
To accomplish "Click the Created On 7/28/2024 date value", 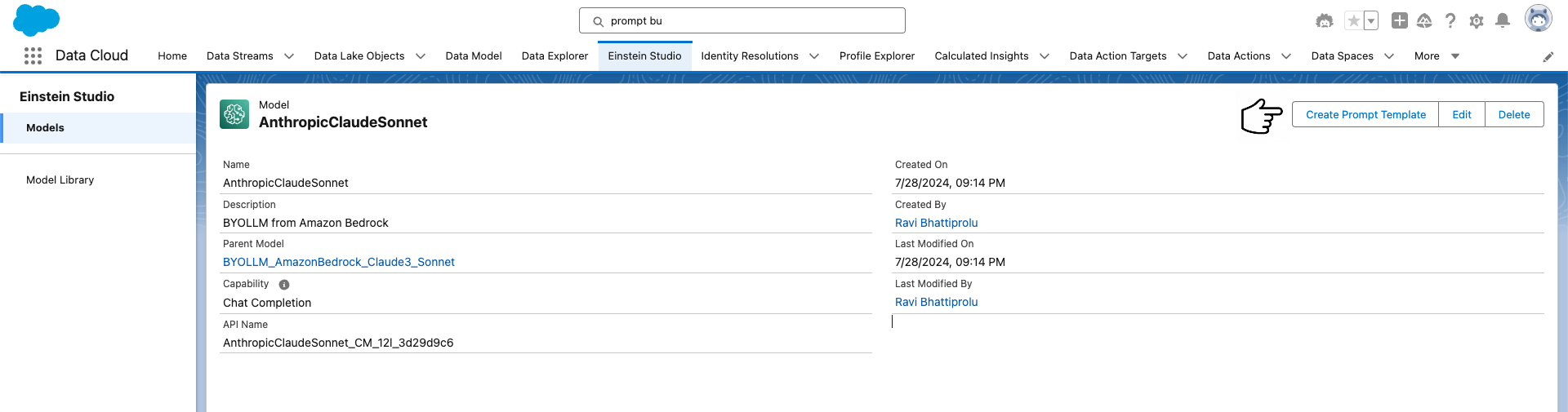I will pyautogui.click(x=950, y=183).
